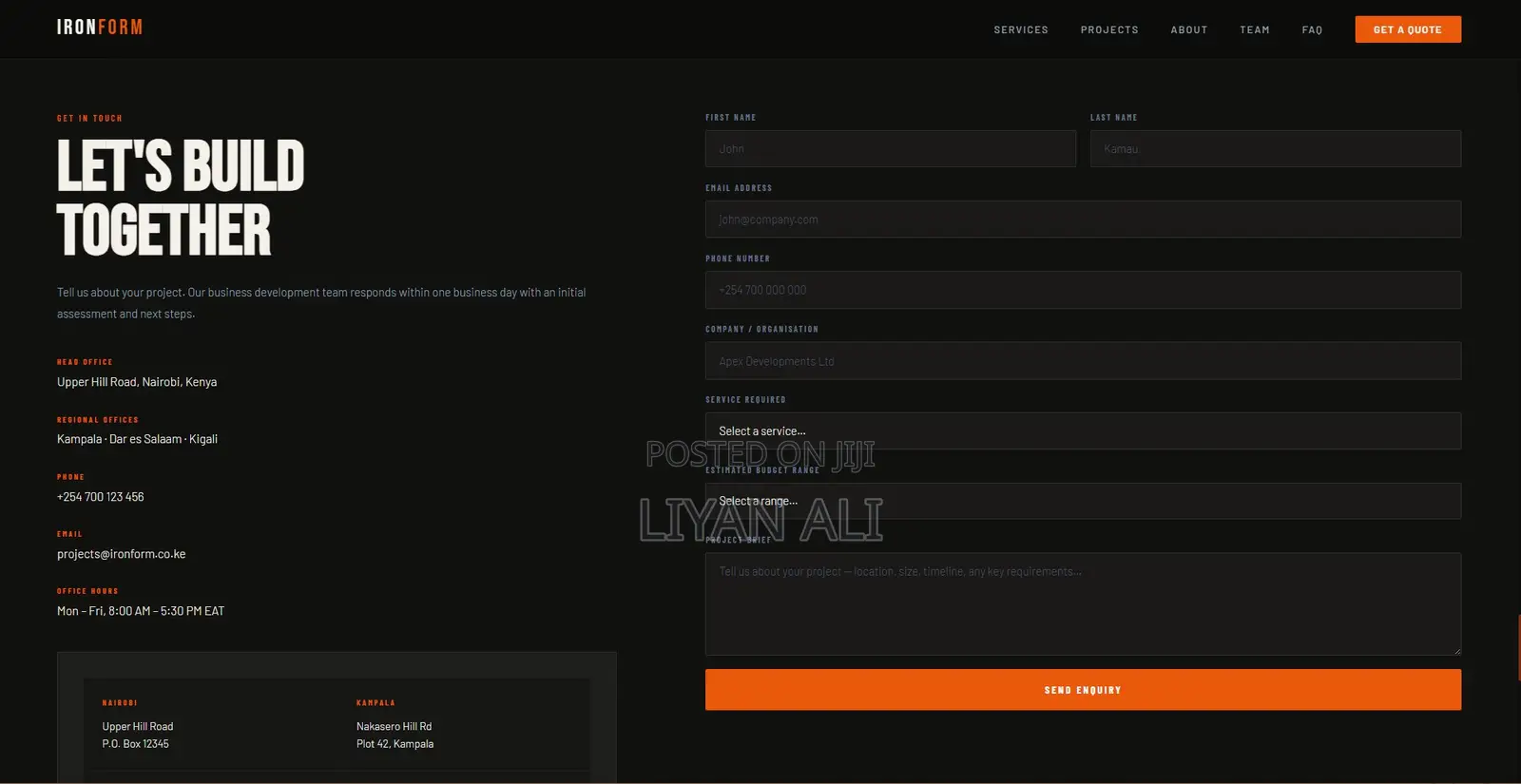
Task: Open the Services nav item
Action: (1021, 30)
